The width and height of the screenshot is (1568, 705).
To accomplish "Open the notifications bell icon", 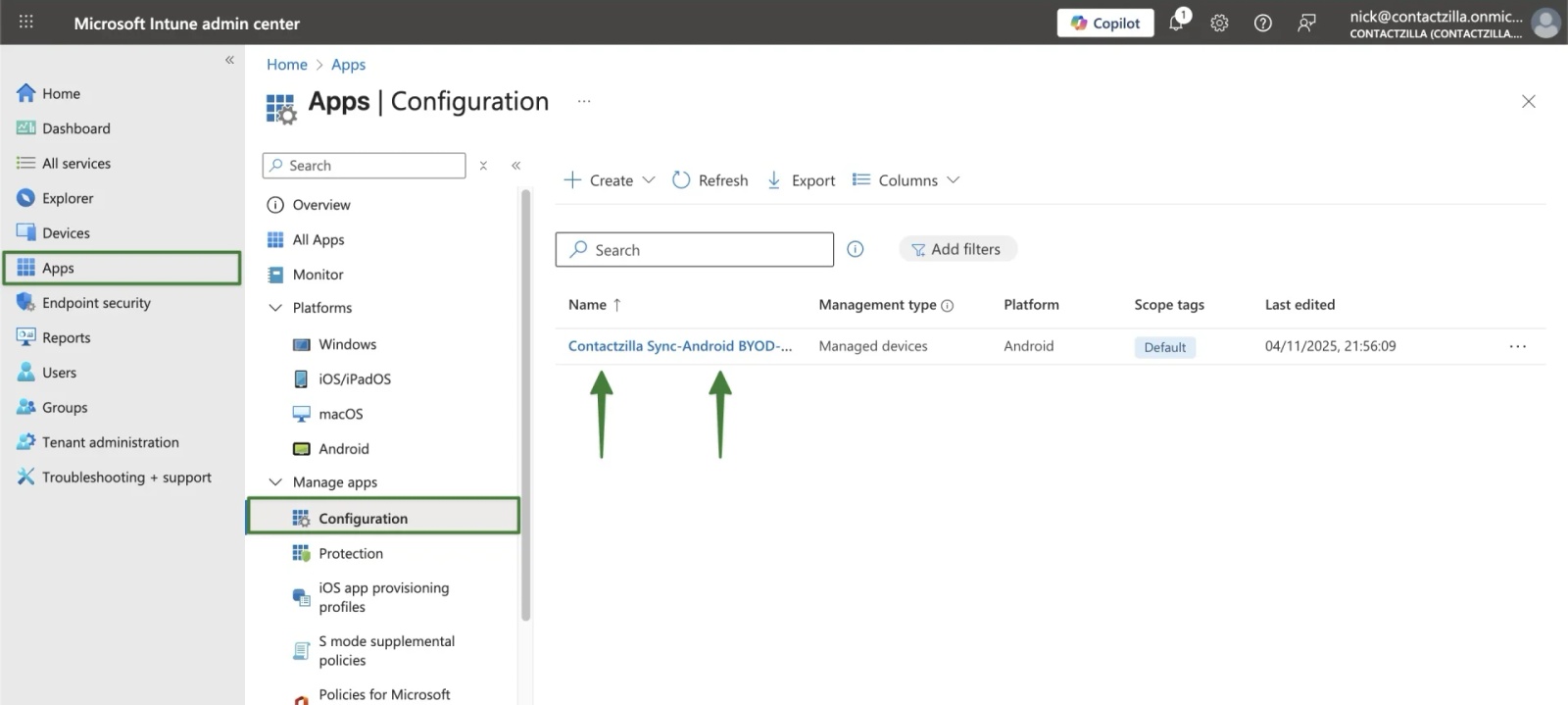I will coord(1176,23).
